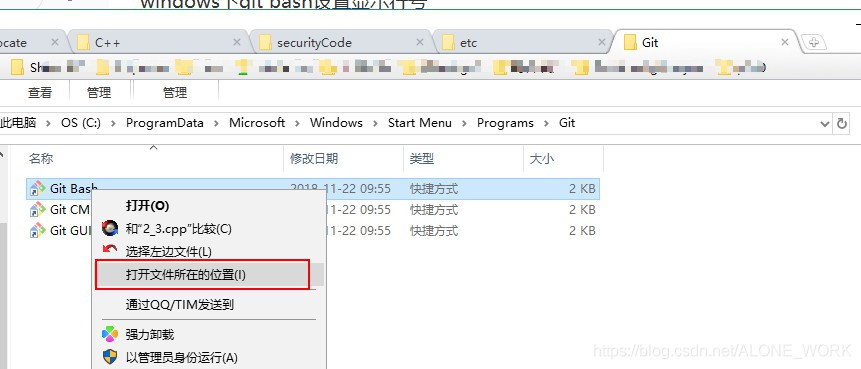The height and width of the screenshot is (369, 861).
Task: Click the Git CMD shortcut icon
Action: coord(37,210)
